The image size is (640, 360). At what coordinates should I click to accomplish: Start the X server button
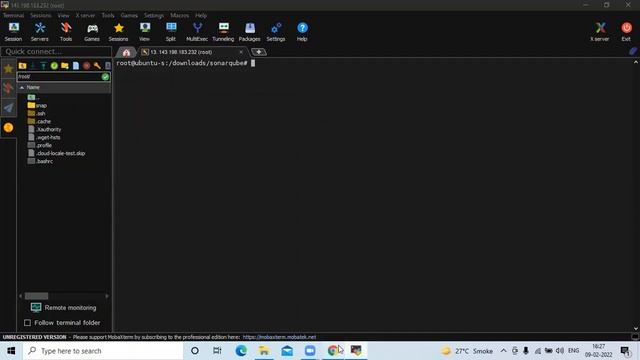point(600,32)
